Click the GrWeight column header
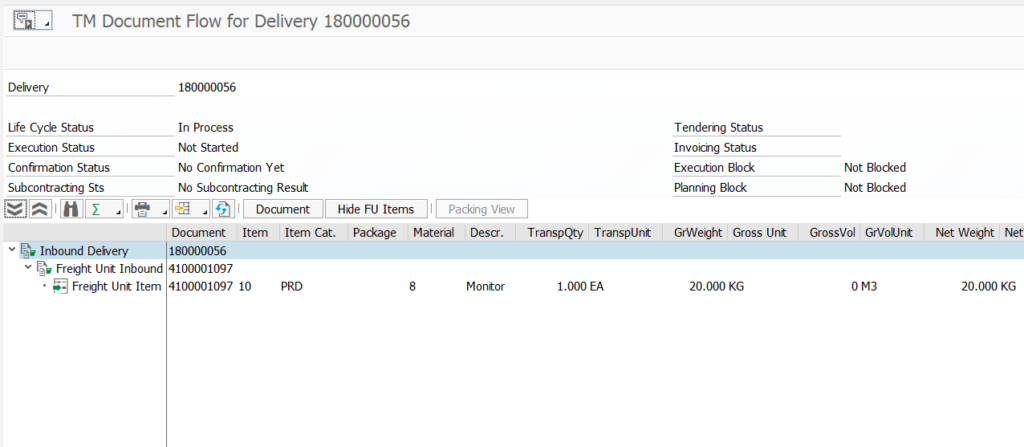This screenshot has width=1024, height=447. point(698,232)
